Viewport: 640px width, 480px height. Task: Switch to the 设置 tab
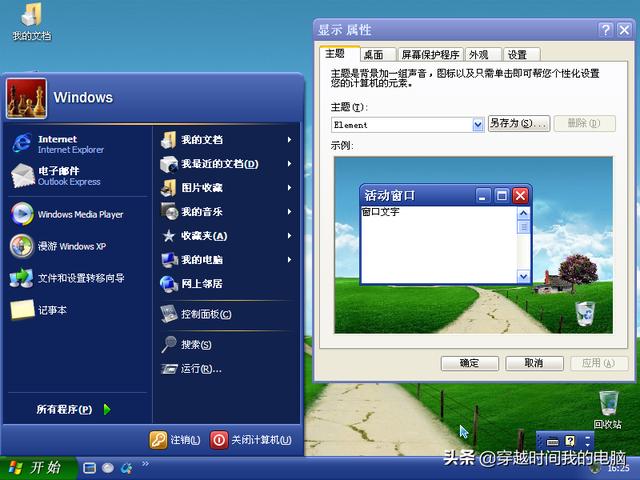coord(521,55)
